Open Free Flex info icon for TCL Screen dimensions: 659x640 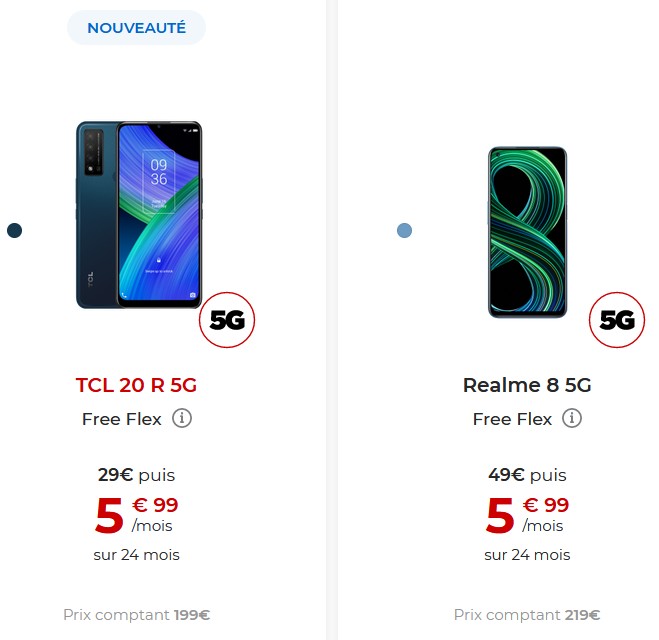182,419
